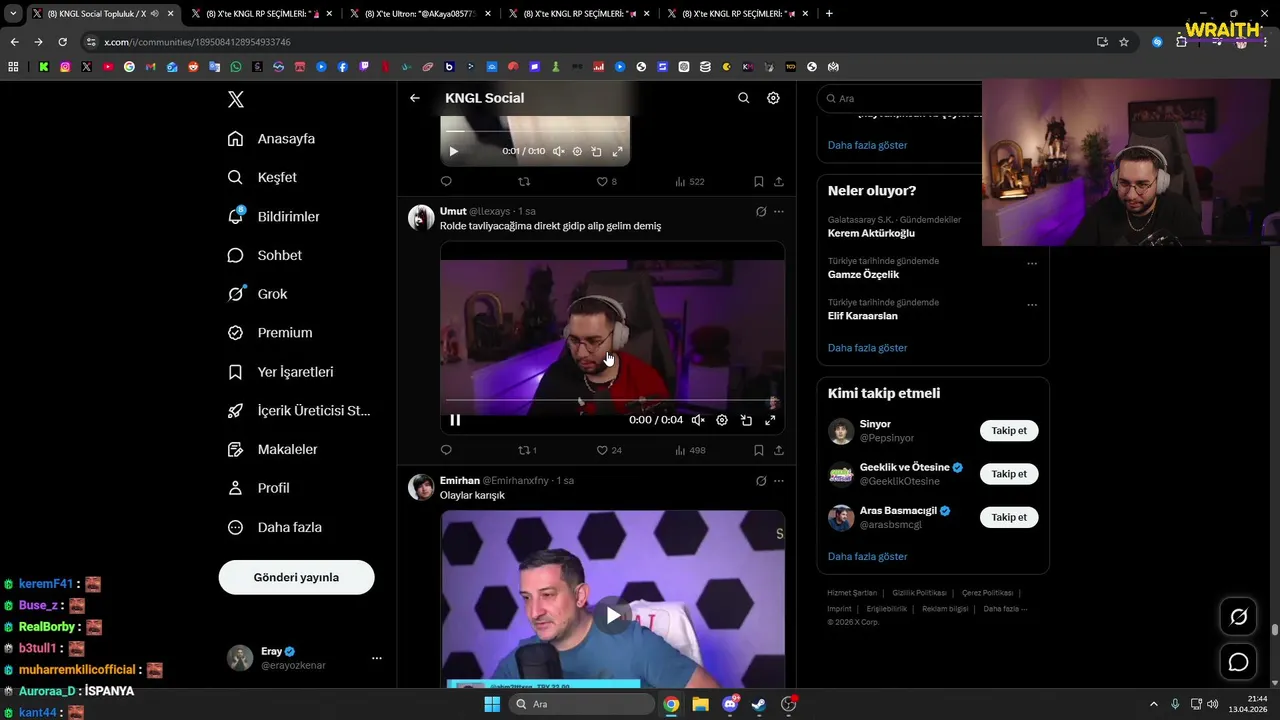Fullscreen Umut's video
1280x720 pixels.
coord(770,420)
